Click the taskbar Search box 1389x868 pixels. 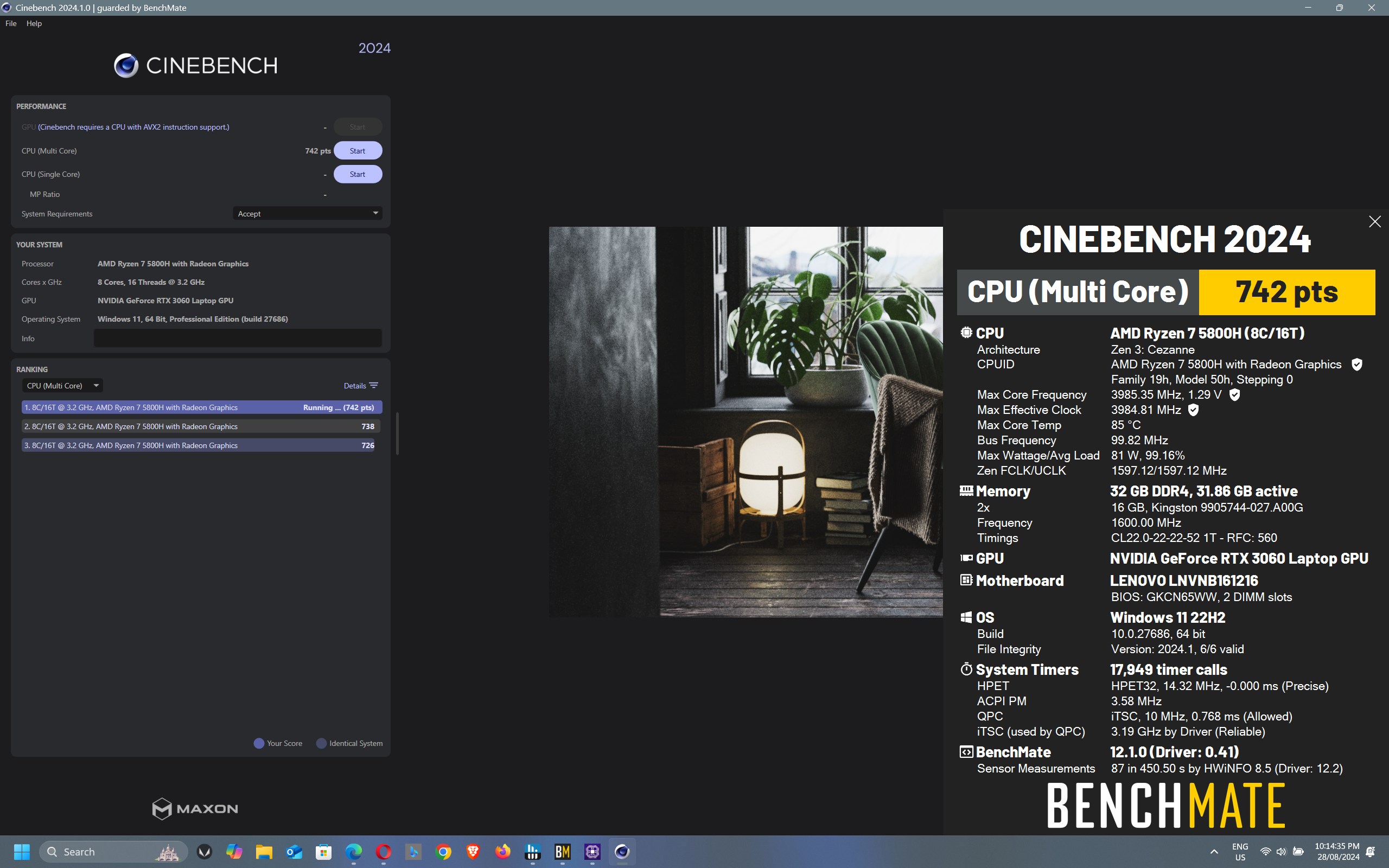pyautogui.click(x=113, y=851)
